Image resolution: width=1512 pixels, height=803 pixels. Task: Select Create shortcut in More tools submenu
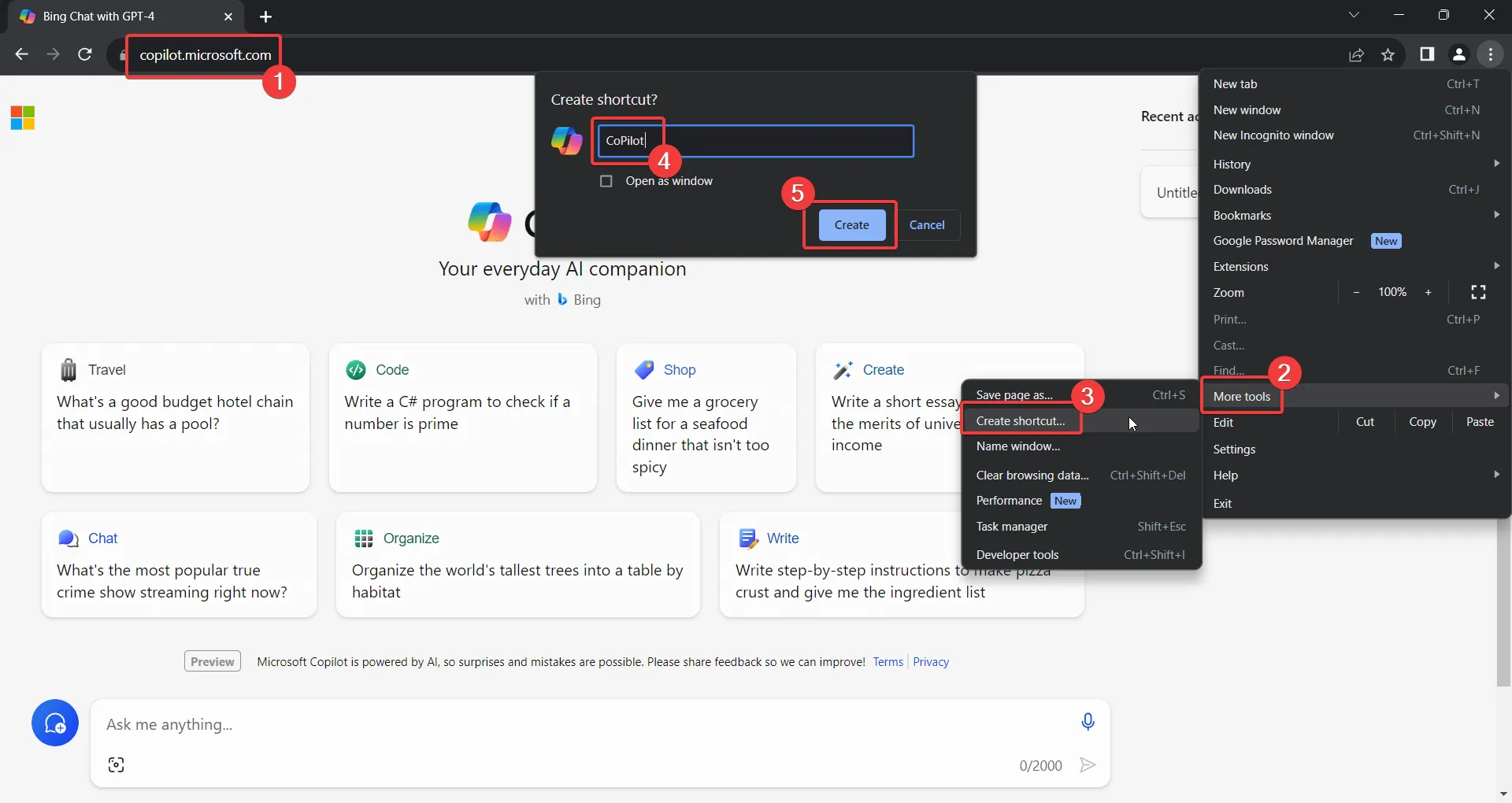[1080, 421]
